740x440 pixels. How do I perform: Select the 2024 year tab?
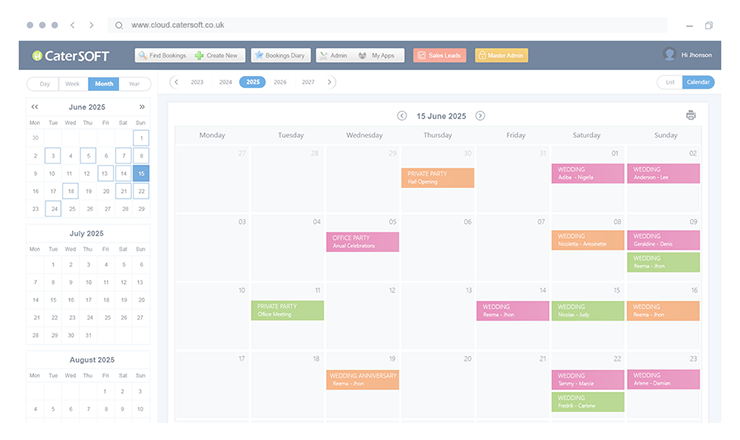click(226, 82)
